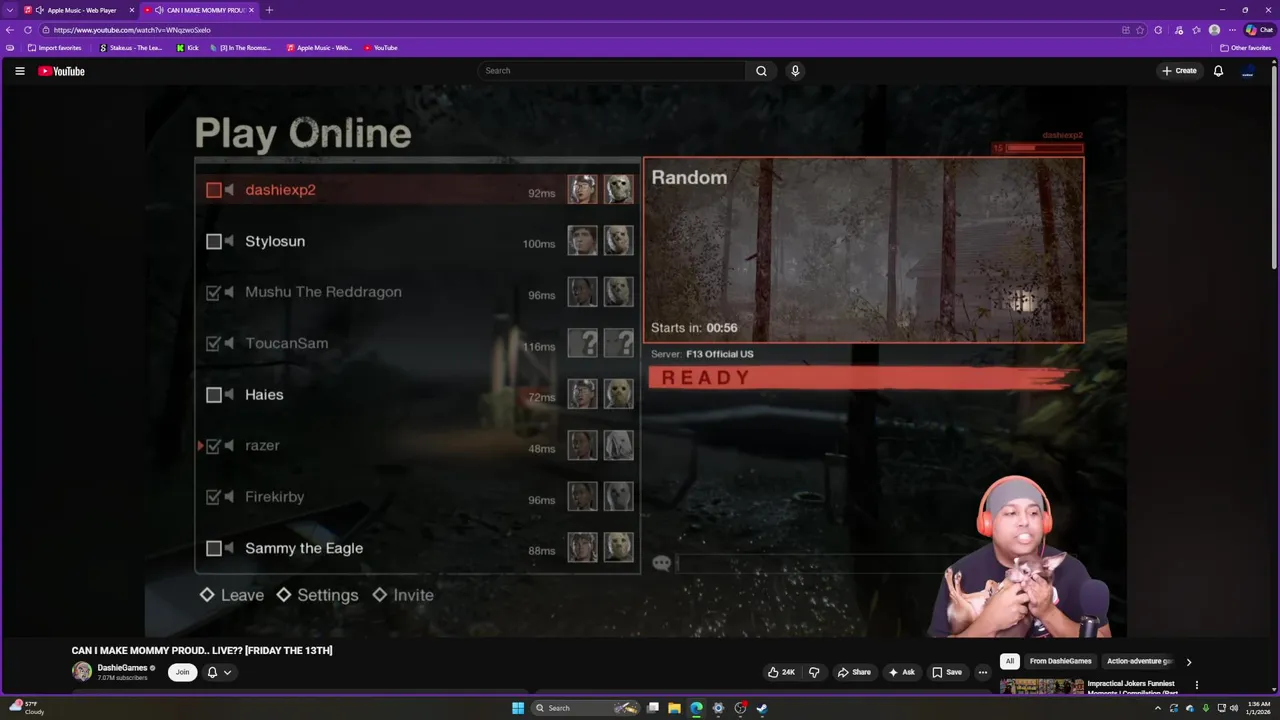Join the DashieGames channel membership
The image size is (1280, 720).
coord(182,672)
